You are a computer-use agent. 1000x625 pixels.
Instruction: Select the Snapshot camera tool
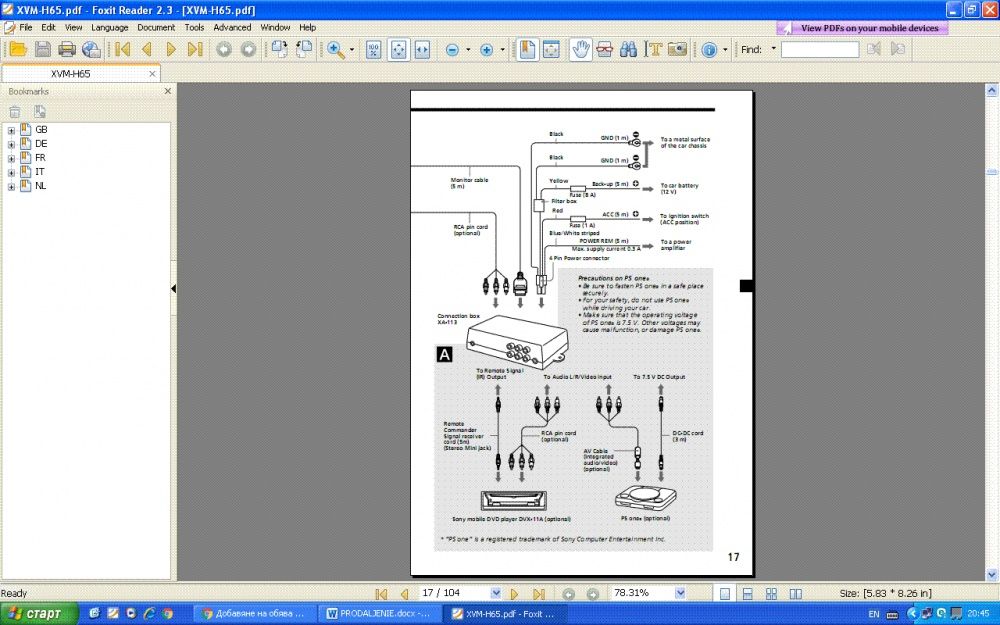pyautogui.click(x=677, y=49)
